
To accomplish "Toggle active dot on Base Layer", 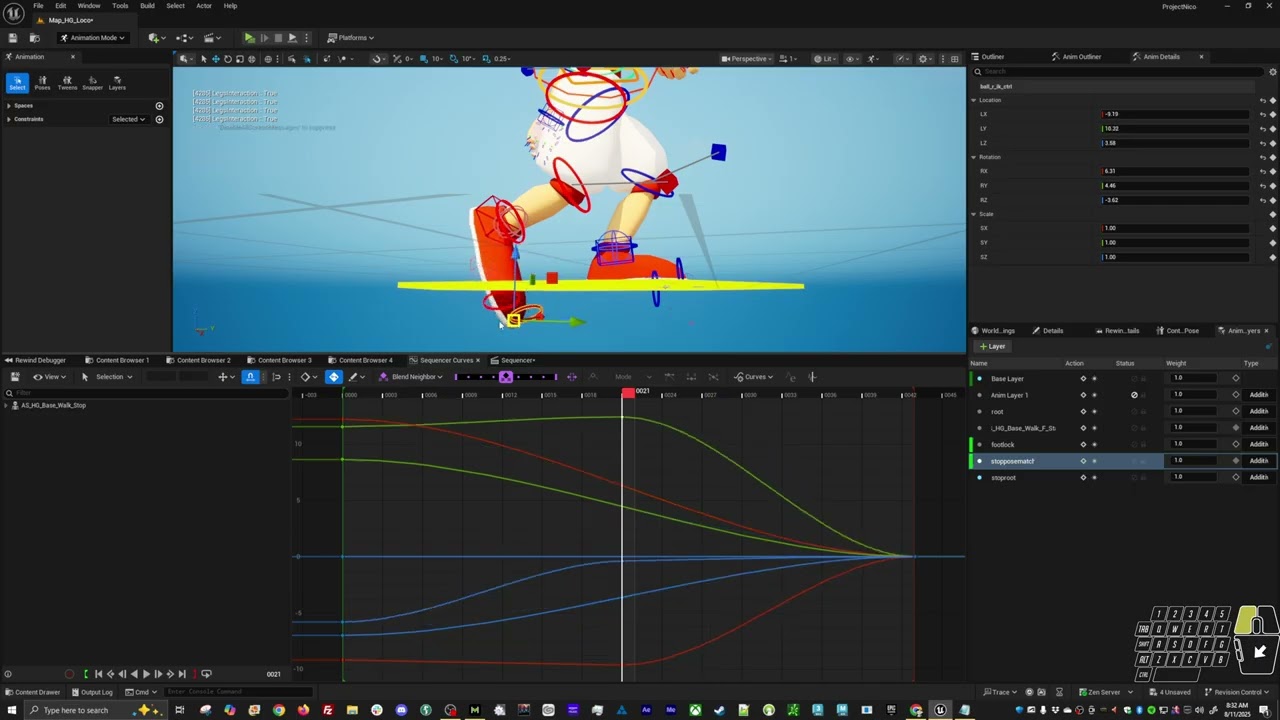I will click(x=979, y=379).
